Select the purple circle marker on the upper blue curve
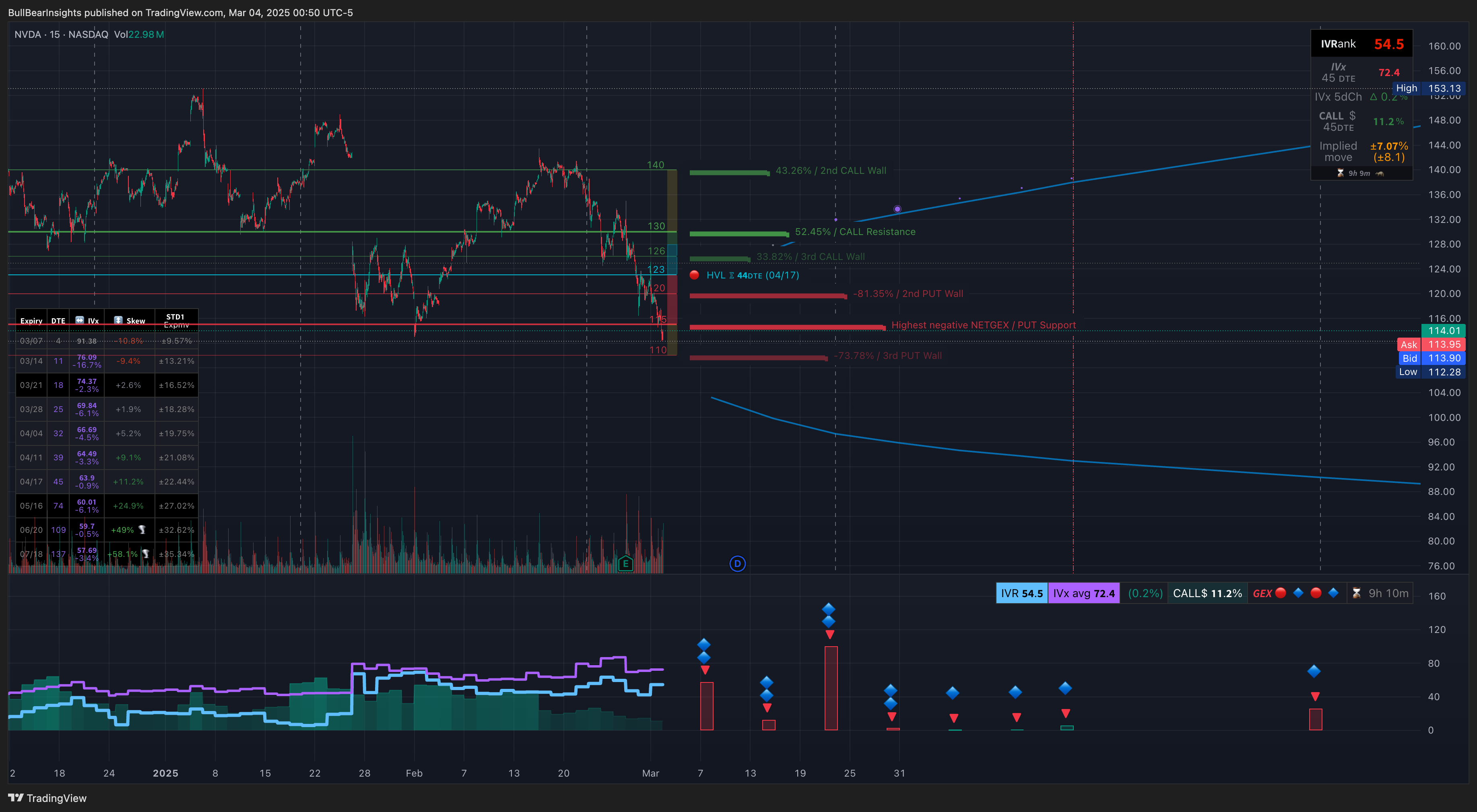1477x812 pixels. click(897, 209)
